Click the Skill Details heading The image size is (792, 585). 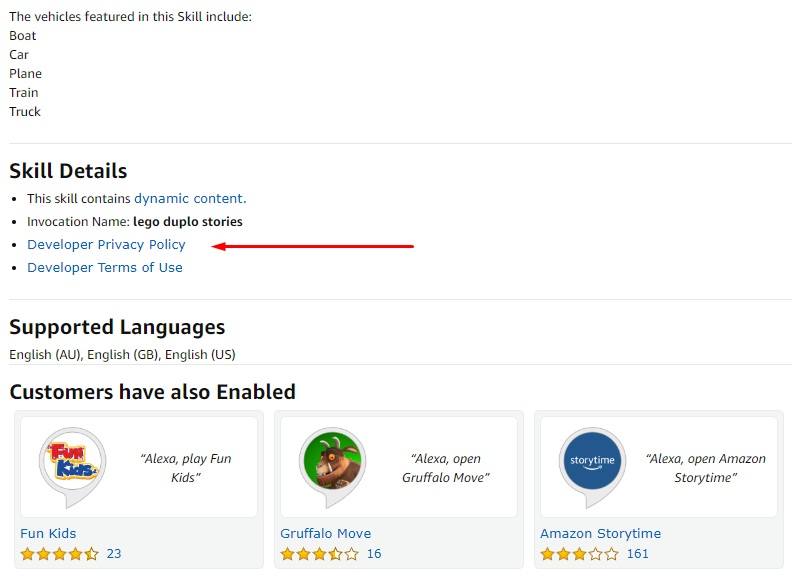[x=68, y=171]
